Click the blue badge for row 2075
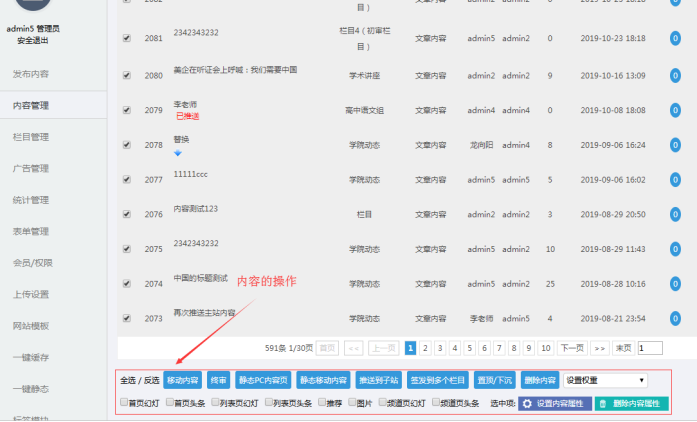This screenshot has height=422, width=697. point(676,249)
